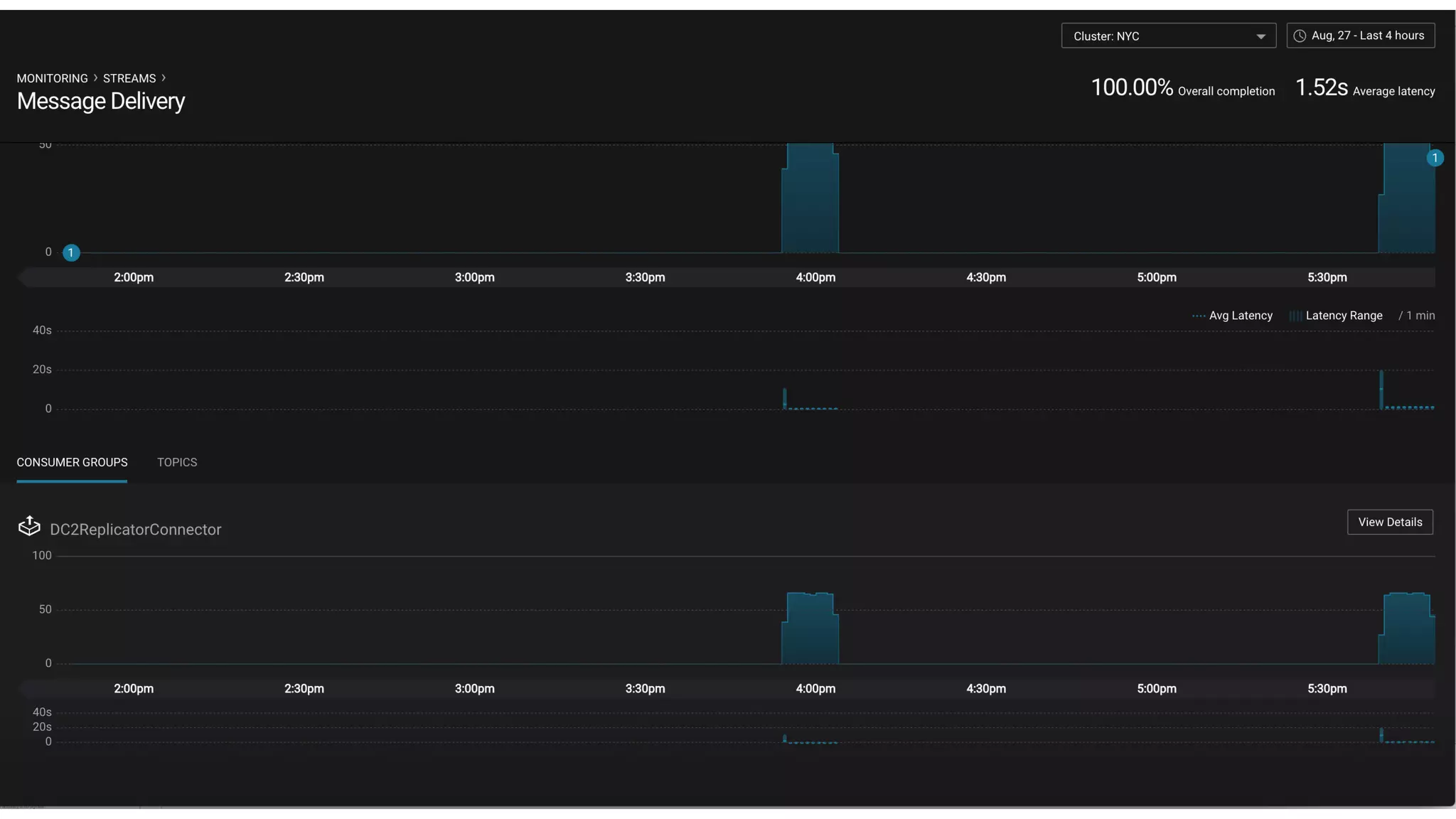The width and height of the screenshot is (1456, 819).
Task: Click the 4:00pm bar in the DC2ReplicatorConnector chart
Action: pos(810,629)
